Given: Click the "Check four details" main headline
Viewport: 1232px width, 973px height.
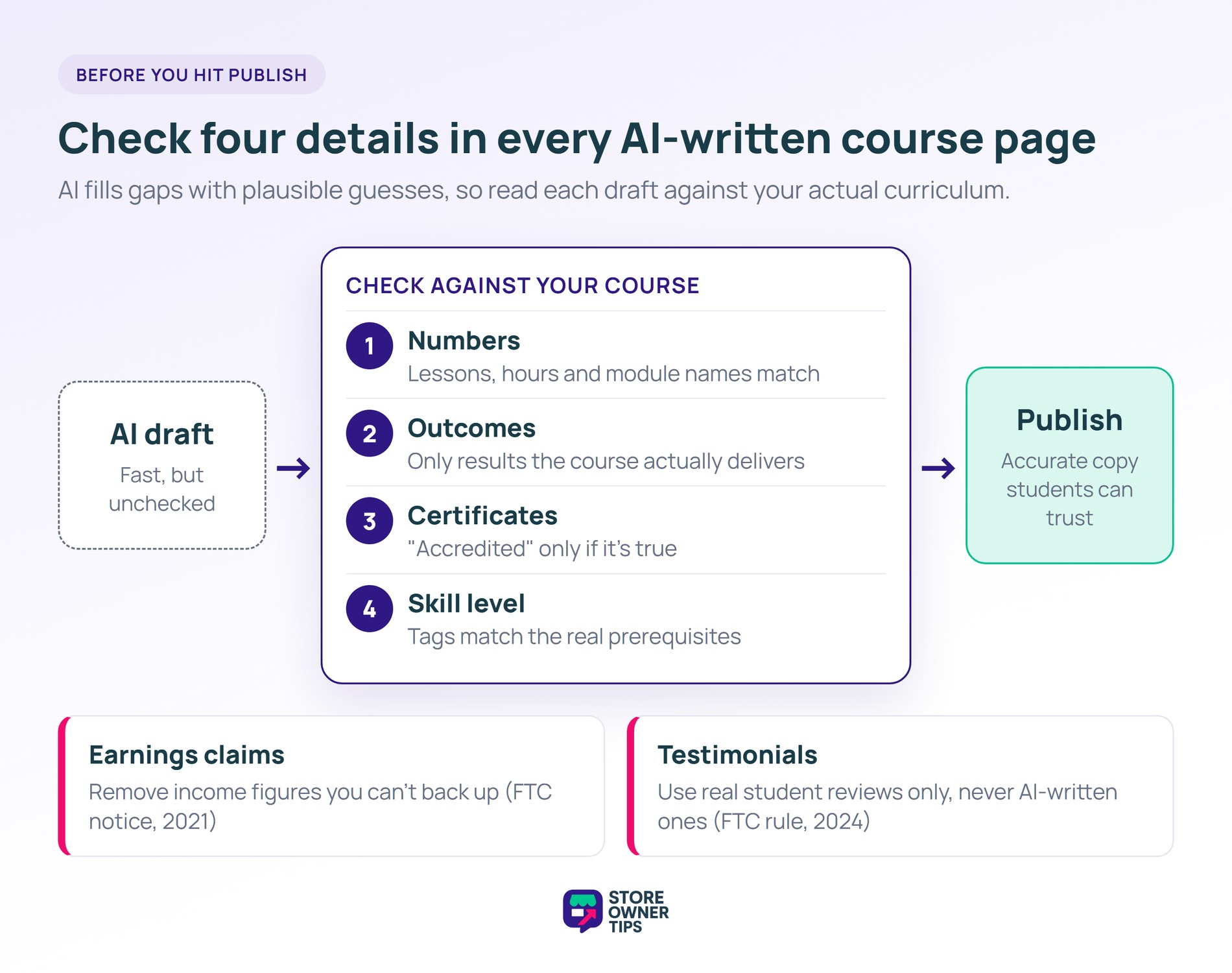Looking at the screenshot, I should click(577, 139).
